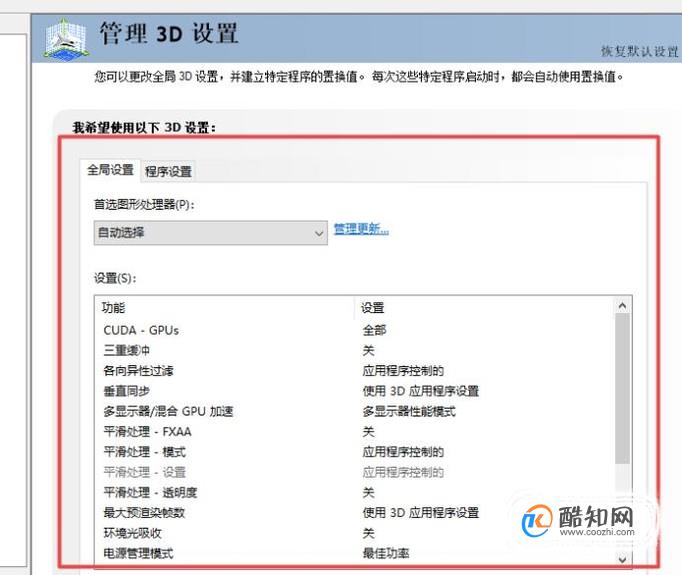Viewport: 682px width, 575px height.
Task: Open the 管理更新... link
Action: (361, 229)
